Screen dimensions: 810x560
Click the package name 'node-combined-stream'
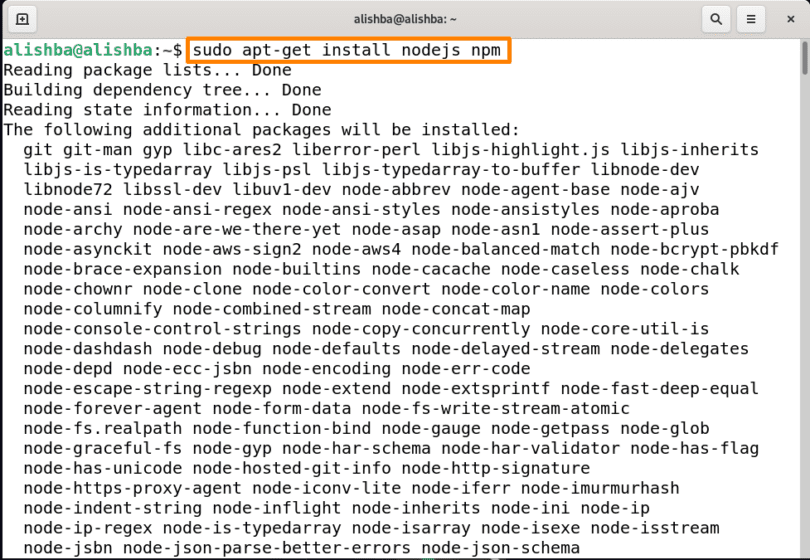coord(272,309)
